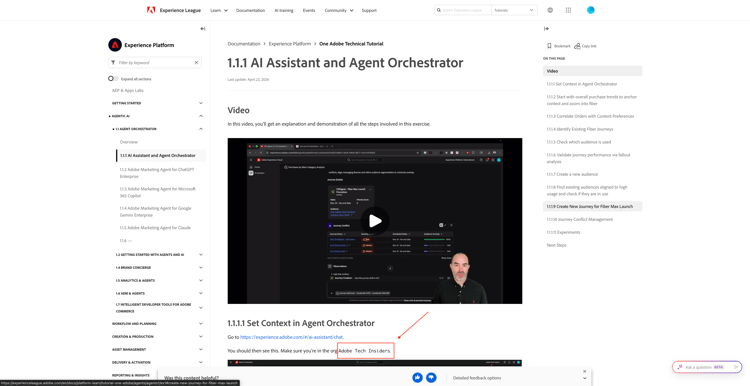Expand detailed feedback options chevron

click(x=585, y=378)
